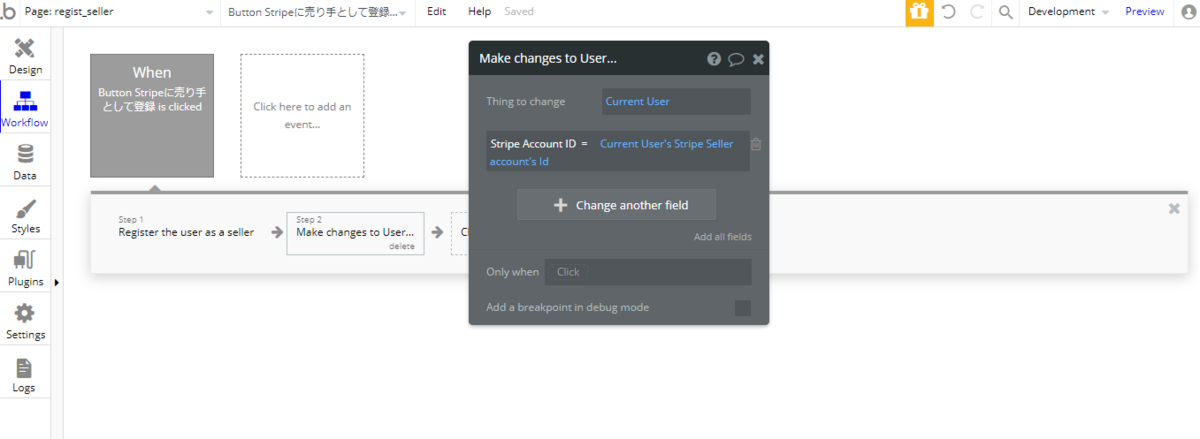Open the Thing to change Current User dropdown
The width and height of the screenshot is (1200, 439).
676,101
